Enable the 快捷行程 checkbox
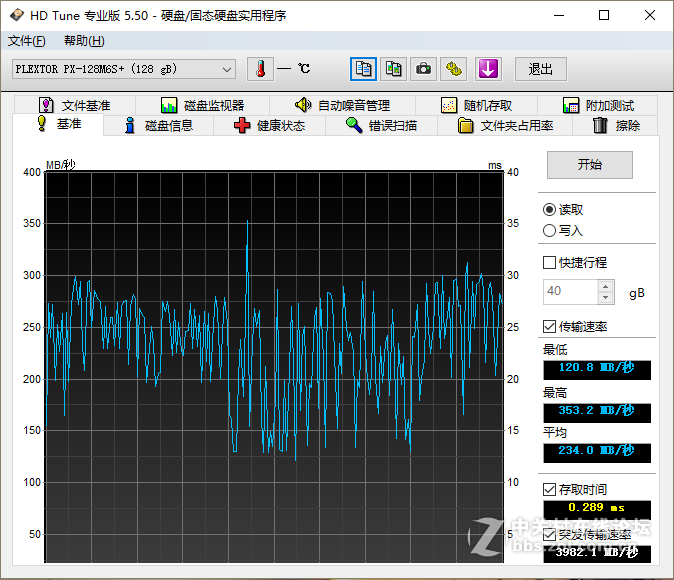674x580 pixels. tap(549, 263)
